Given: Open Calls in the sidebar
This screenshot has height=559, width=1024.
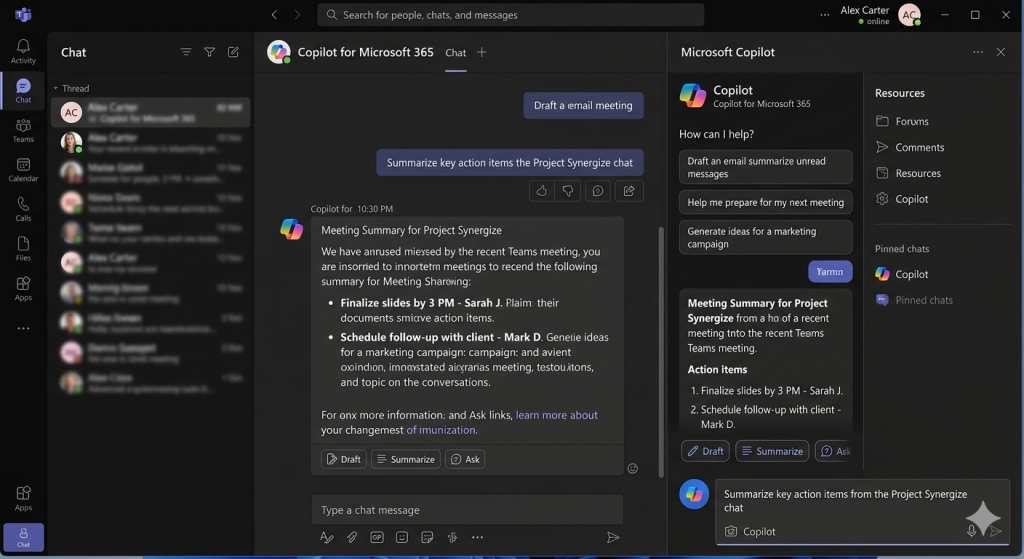Looking at the screenshot, I should tap(23, 210).
